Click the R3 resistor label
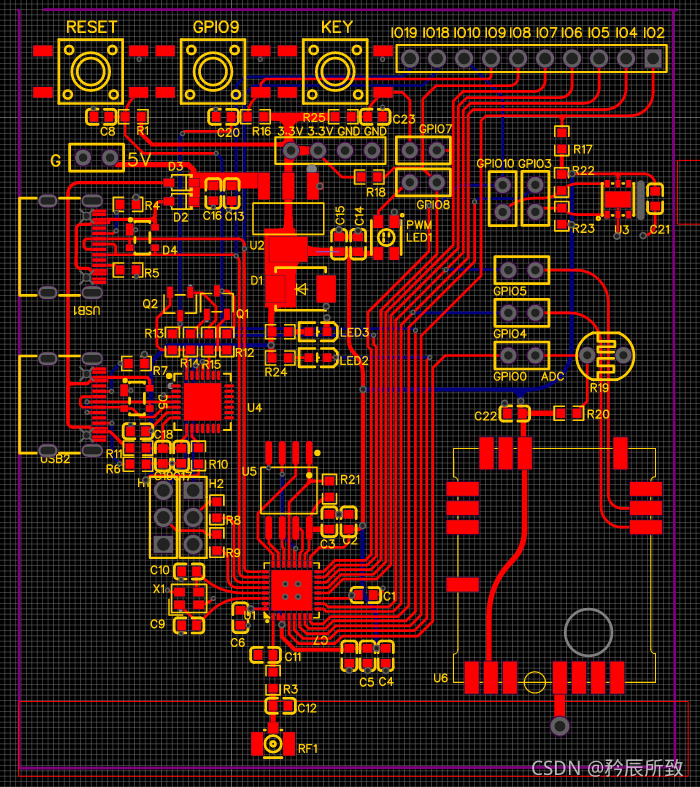Image resolution: width=700 pixels, height=787 pixels. click(291, 689)
